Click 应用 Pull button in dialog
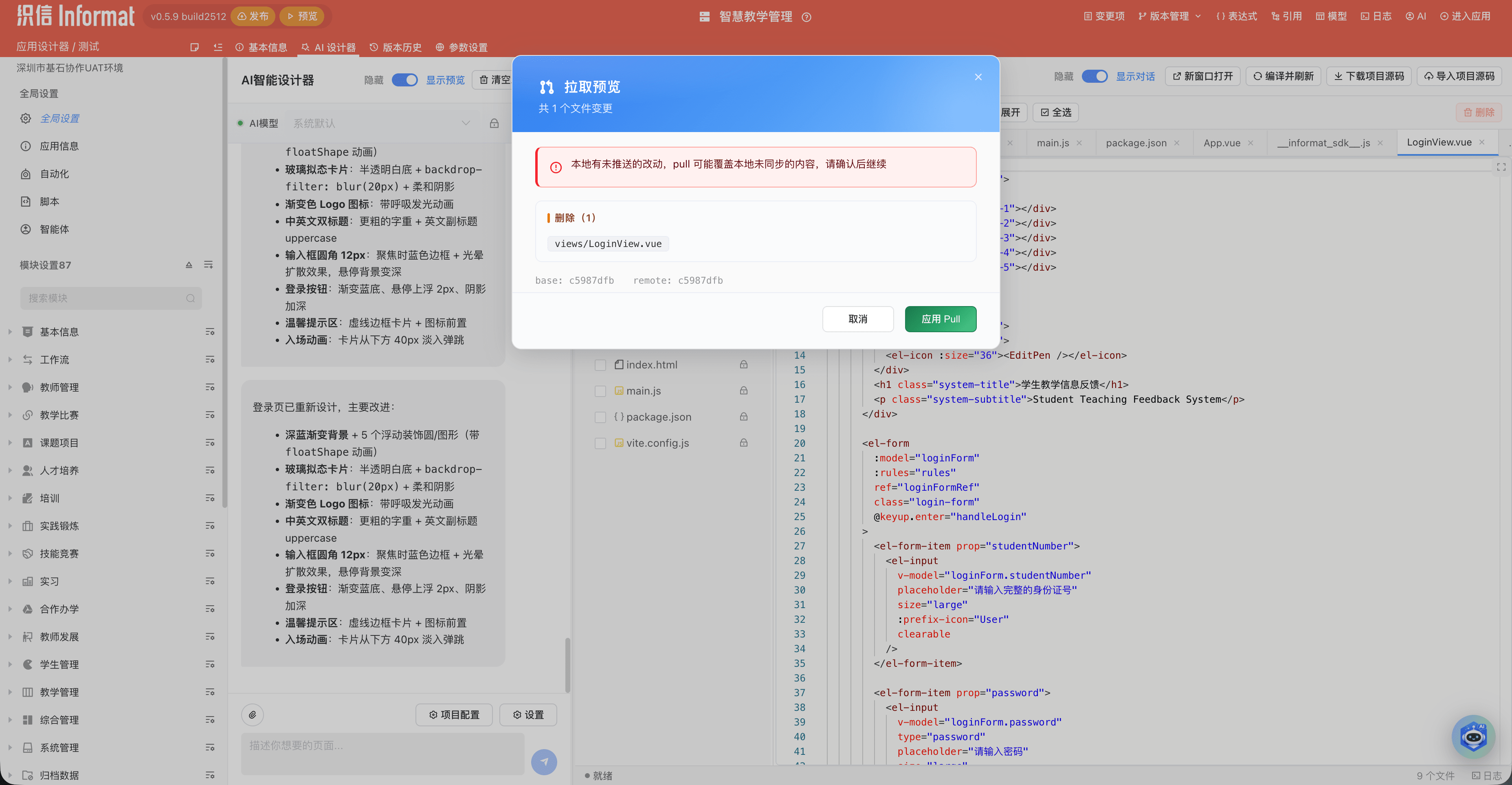This screenshot has height=785, width=1512. 940,319
